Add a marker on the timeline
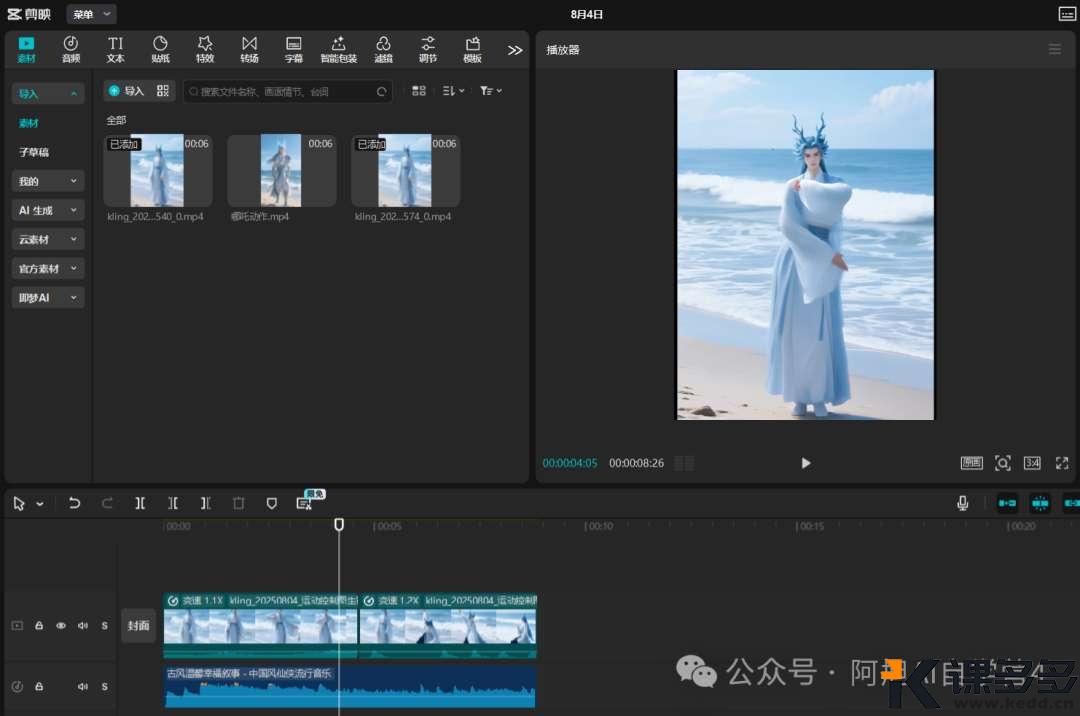 point(271,503)
